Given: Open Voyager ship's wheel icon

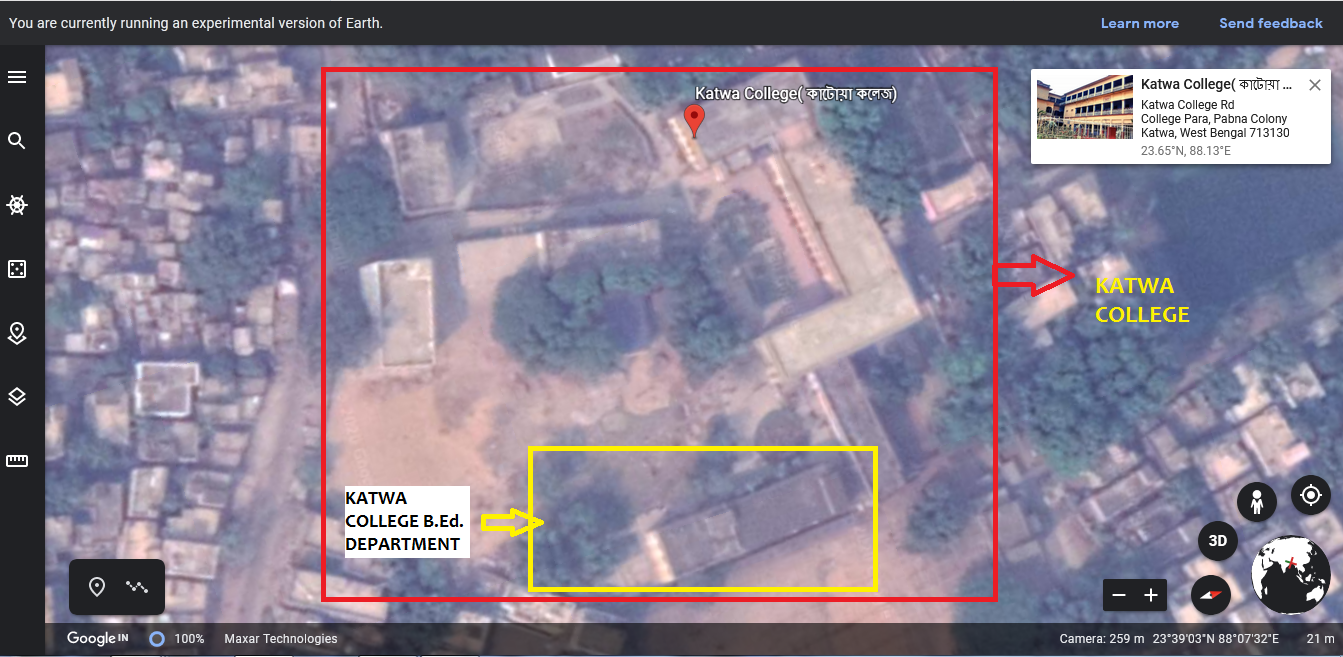Looking at the screenshot, I should 17,205.
